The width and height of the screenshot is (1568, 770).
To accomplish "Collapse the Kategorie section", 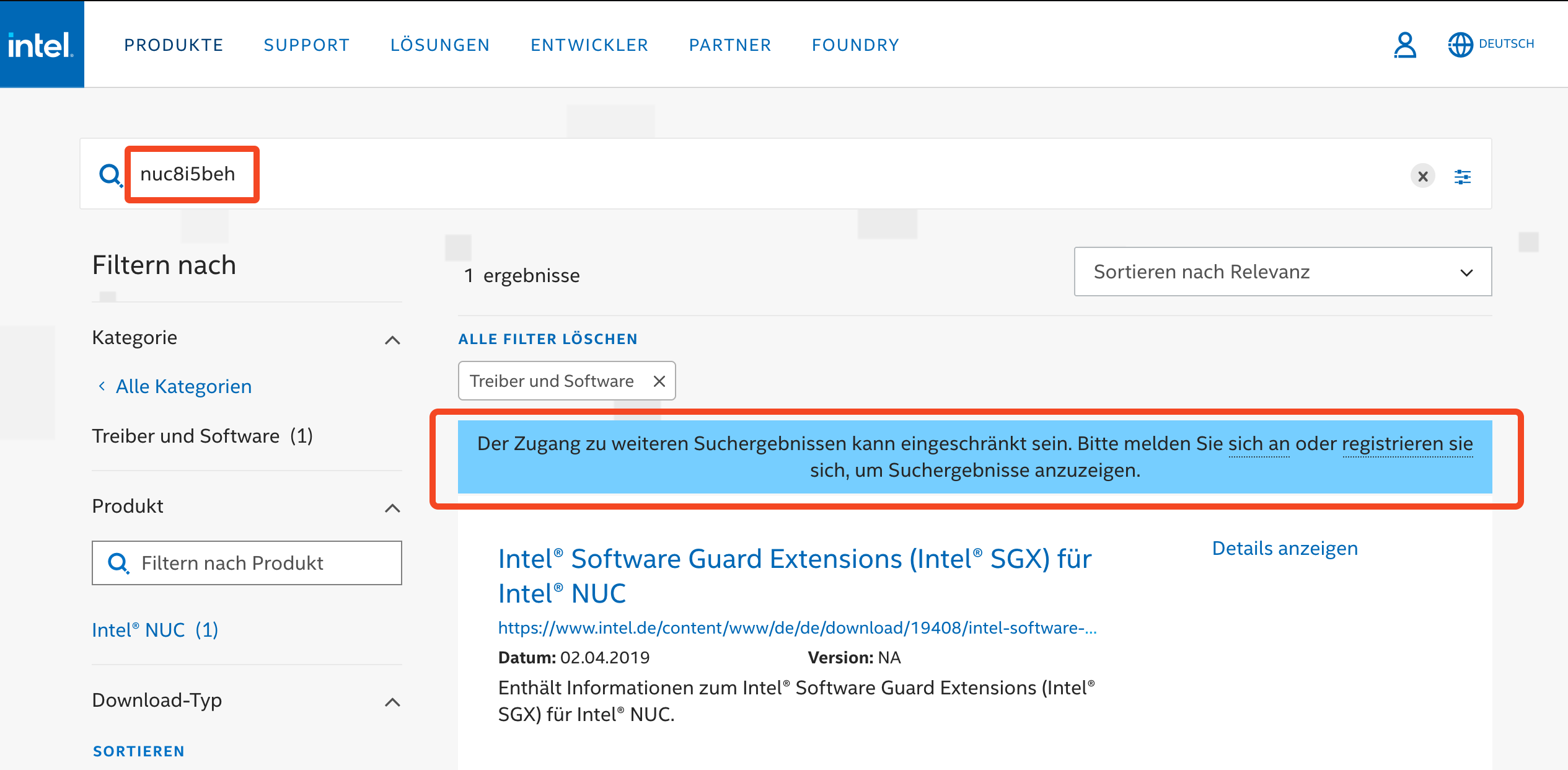I will point(392,340).
